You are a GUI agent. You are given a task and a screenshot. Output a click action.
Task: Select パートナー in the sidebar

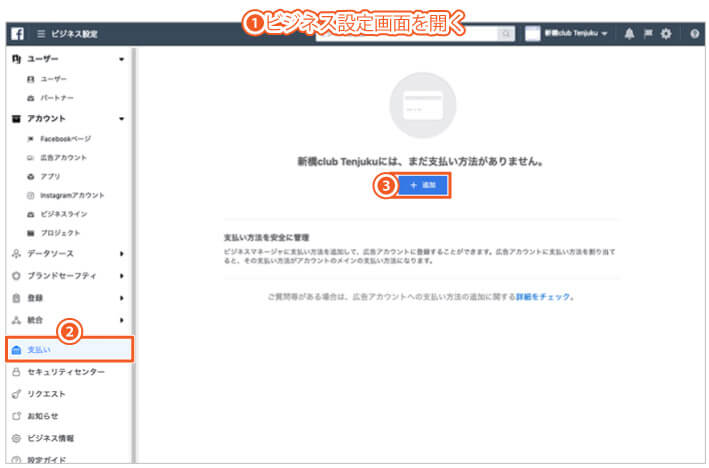pos(57,98)
